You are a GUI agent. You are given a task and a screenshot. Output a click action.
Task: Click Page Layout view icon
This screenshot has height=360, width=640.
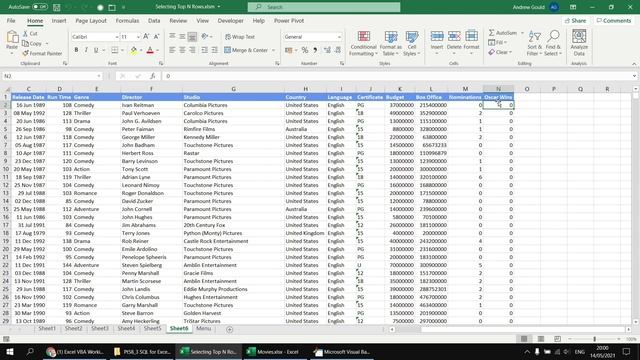coord(540,339)
